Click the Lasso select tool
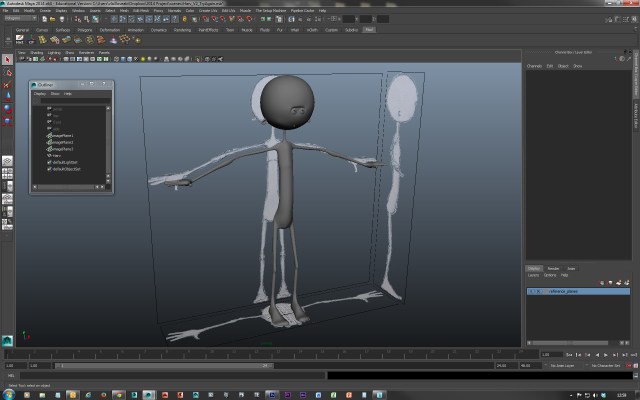 pyautogui.click(x=7, y=72)
